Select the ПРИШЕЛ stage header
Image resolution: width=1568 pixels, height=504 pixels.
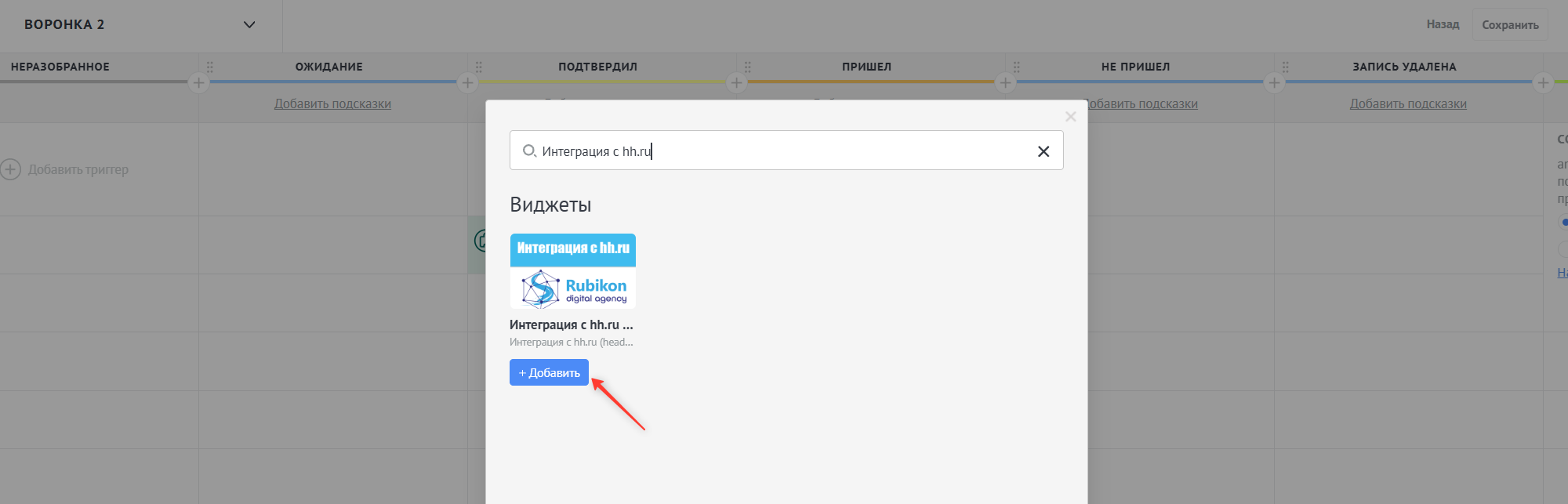click(866, 67)
